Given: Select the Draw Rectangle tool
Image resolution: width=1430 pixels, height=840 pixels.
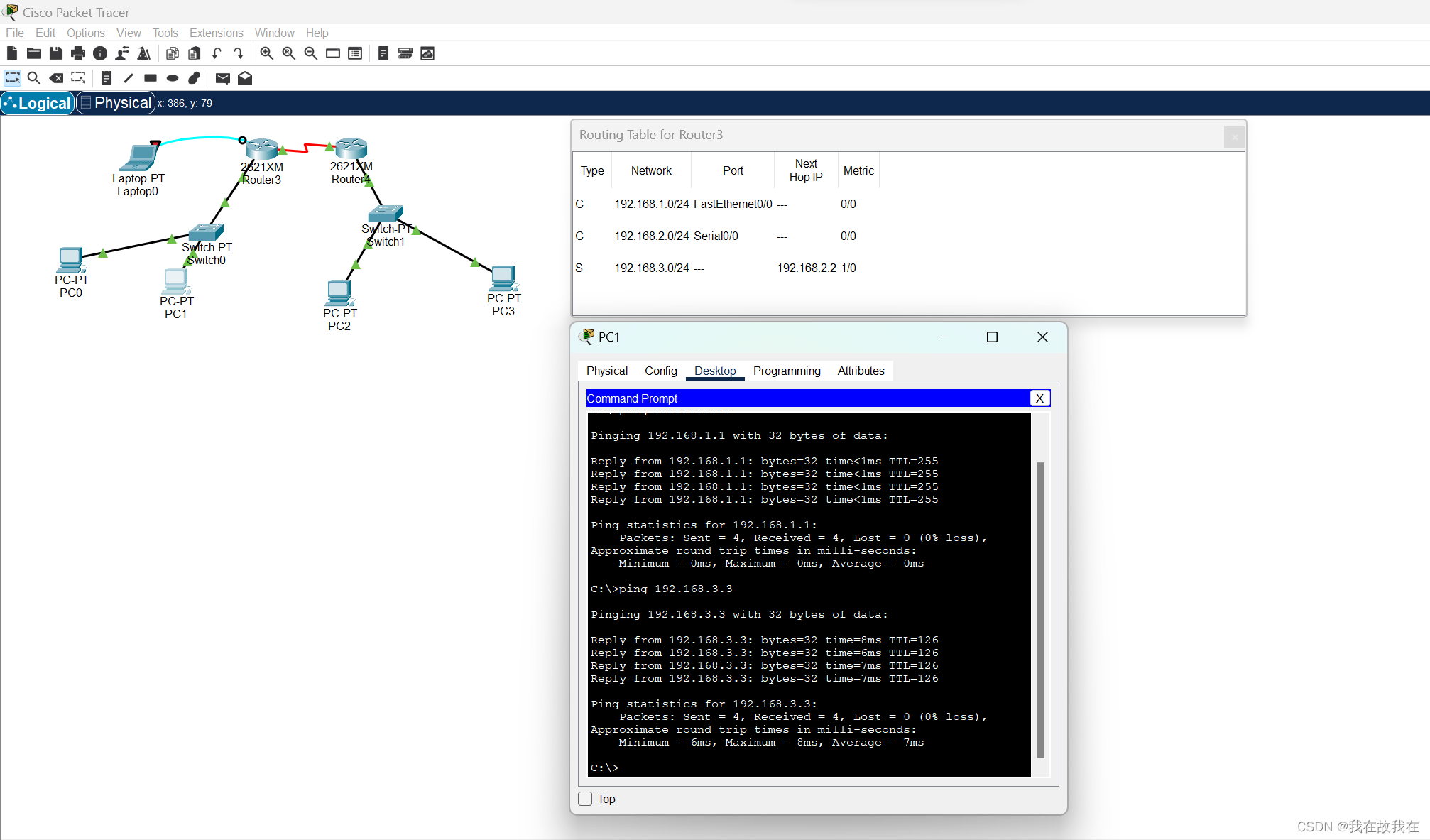Looking at the screenshot, I should click(151, 78).
